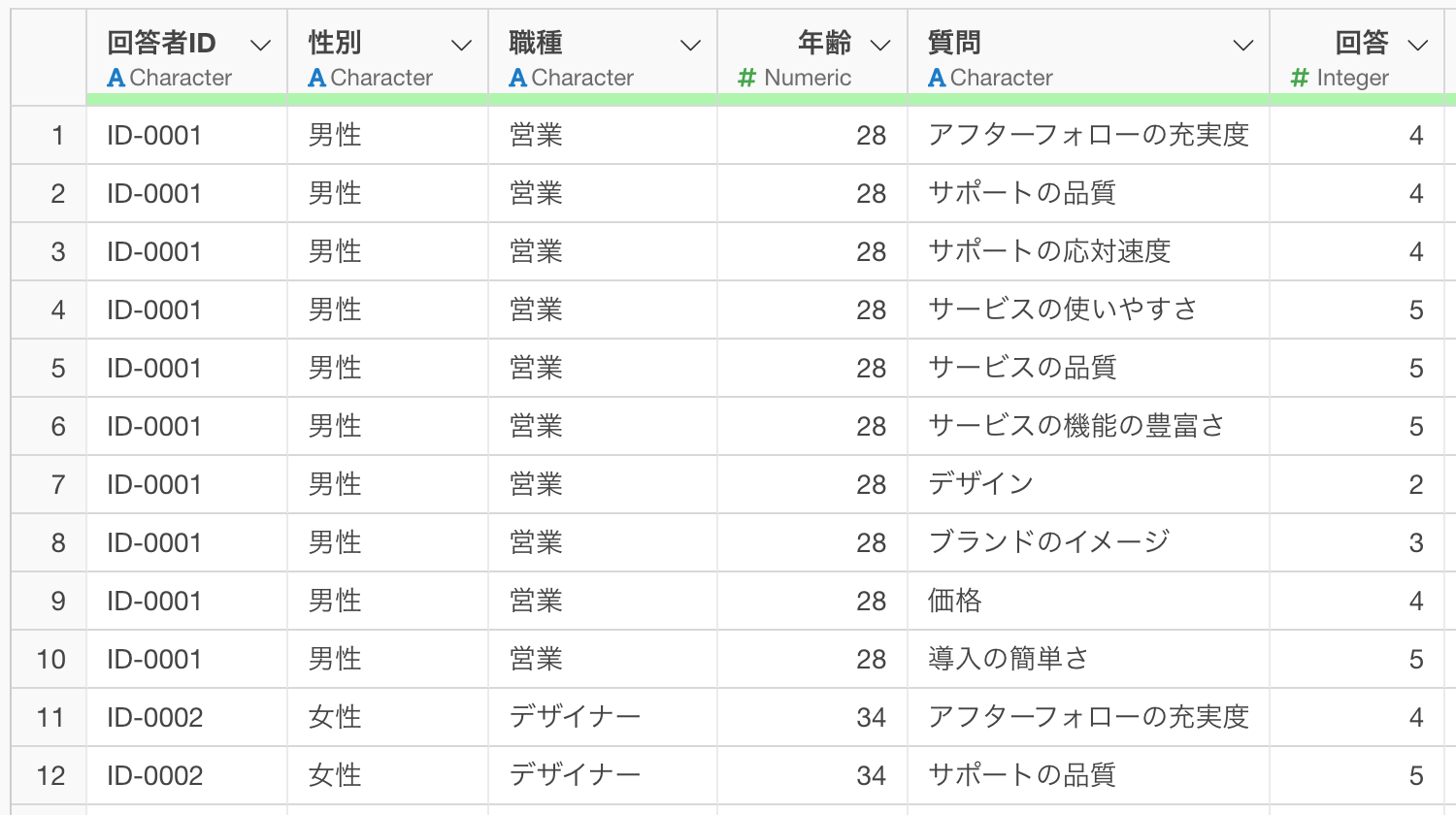Click the ID-0002 cell in row 11

[155, 717]
